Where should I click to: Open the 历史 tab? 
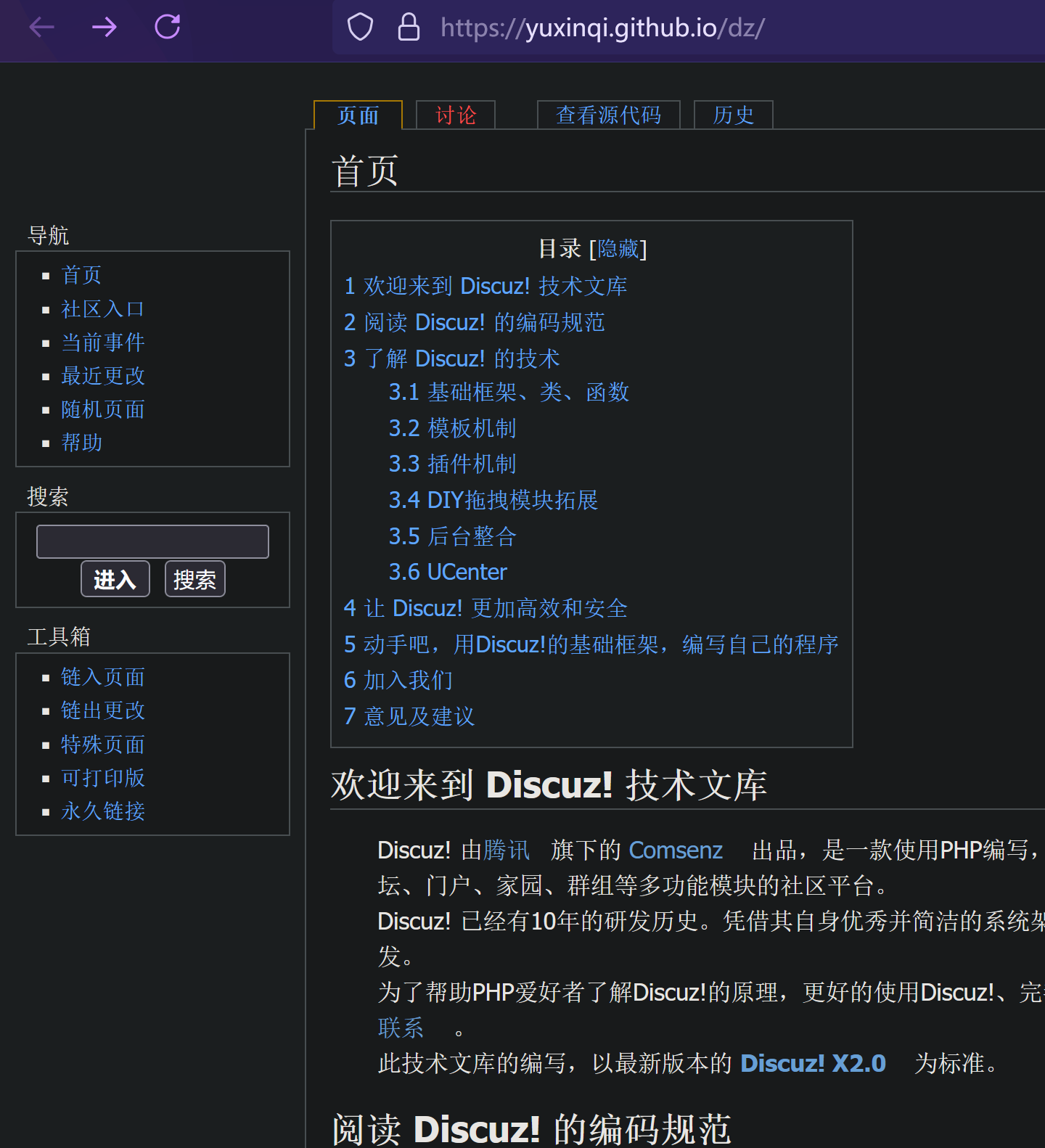[x=733, y=115]
